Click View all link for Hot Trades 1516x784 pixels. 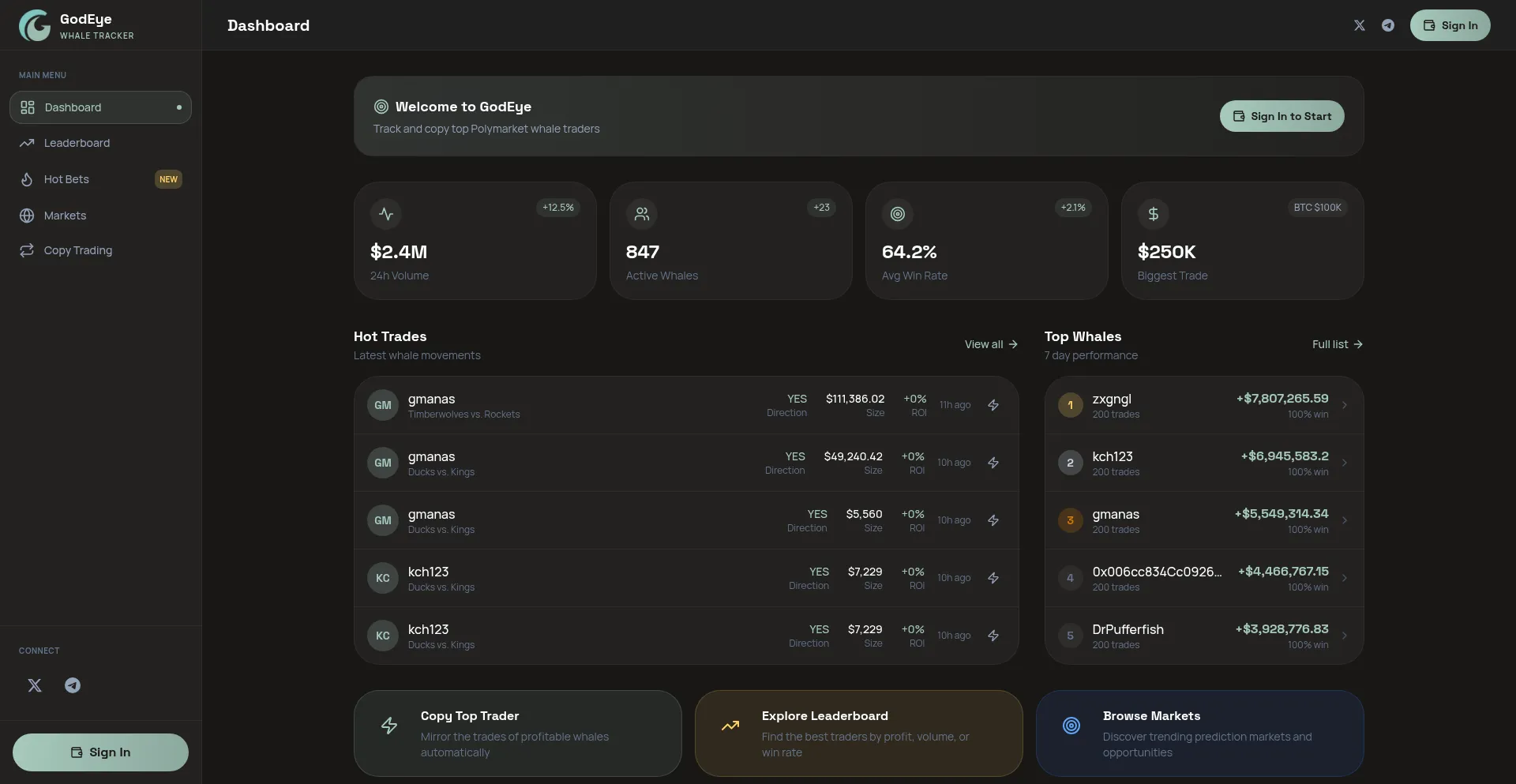point(990,344)
